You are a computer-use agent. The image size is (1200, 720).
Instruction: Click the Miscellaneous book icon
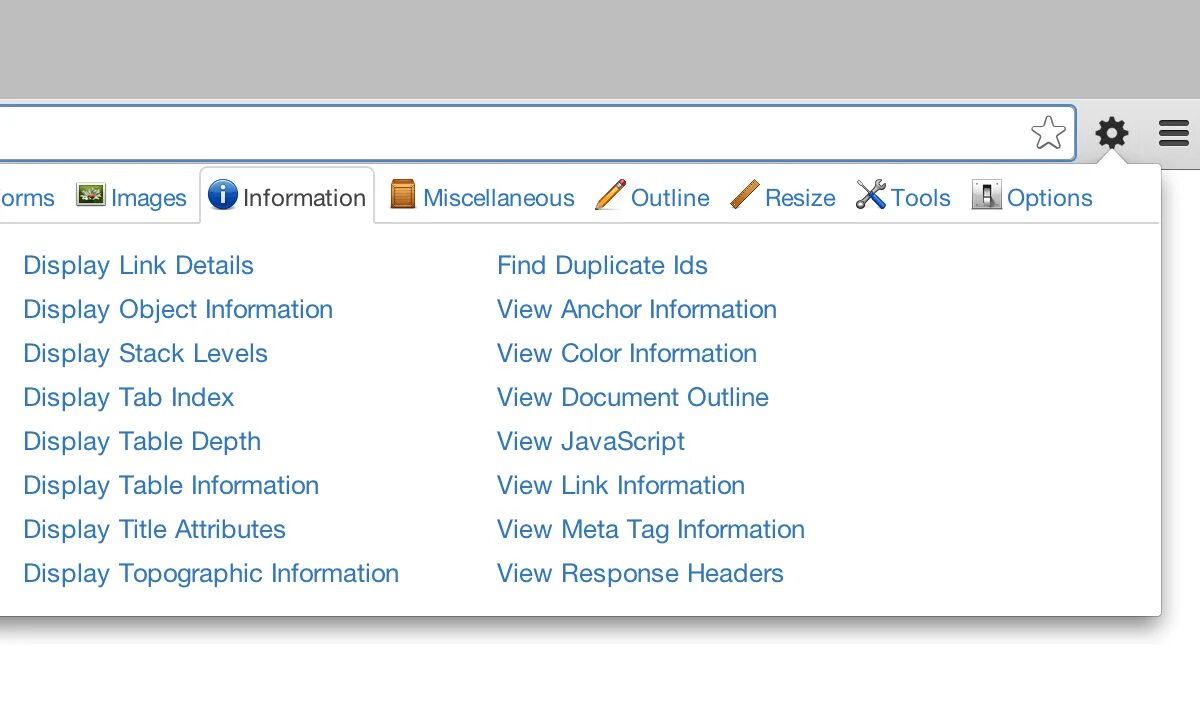[403, 195]
